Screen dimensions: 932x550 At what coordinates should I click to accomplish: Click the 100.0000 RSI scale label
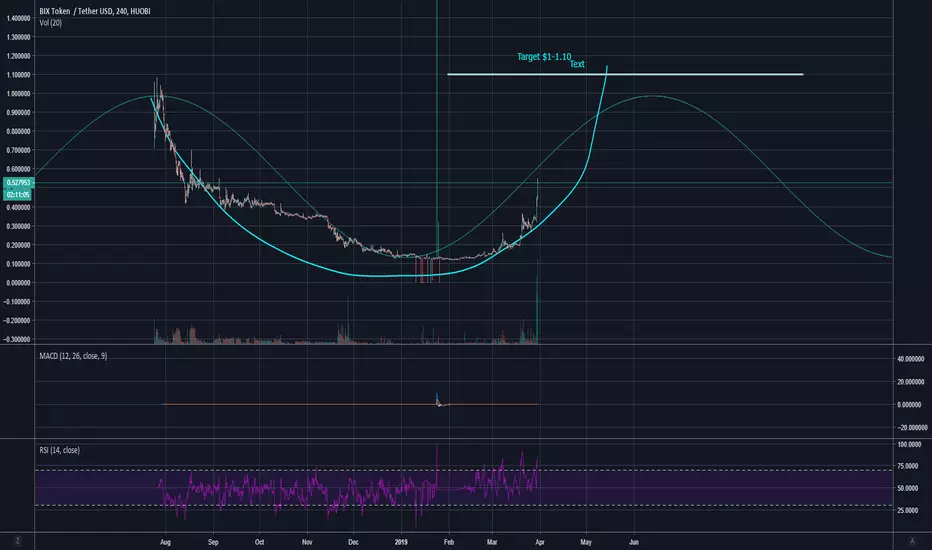tap(909, 444)
